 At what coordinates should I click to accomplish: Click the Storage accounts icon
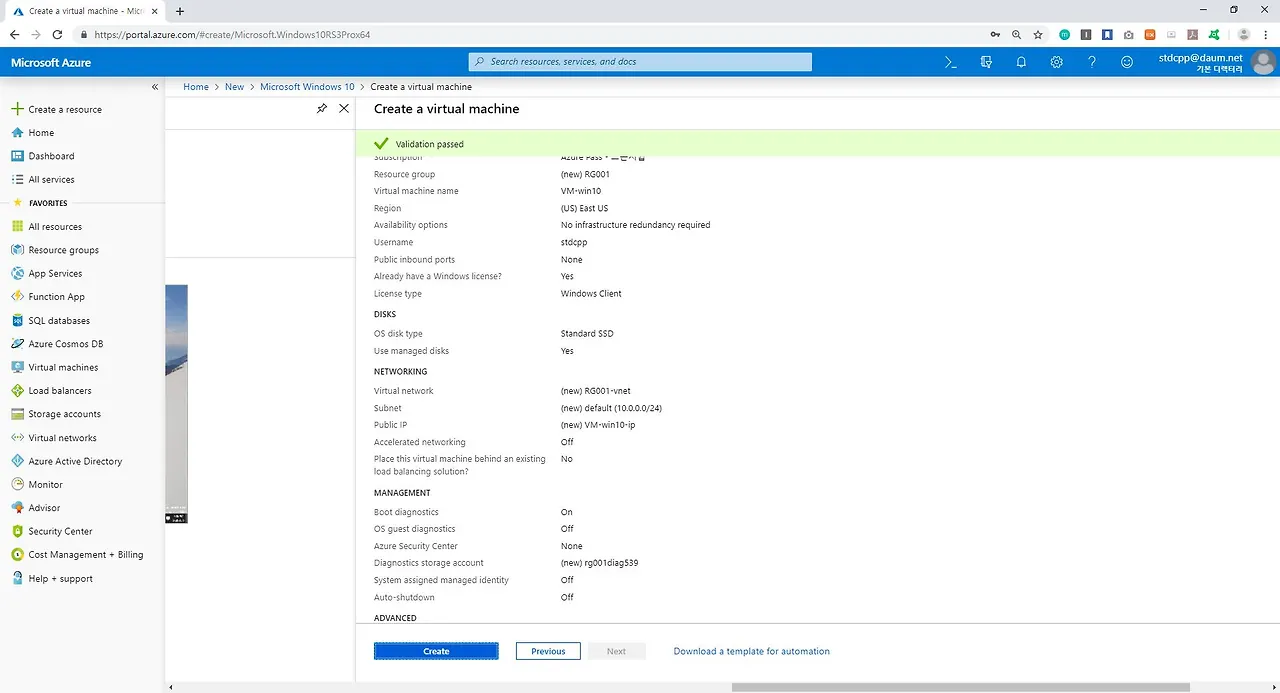pos(17,414)
